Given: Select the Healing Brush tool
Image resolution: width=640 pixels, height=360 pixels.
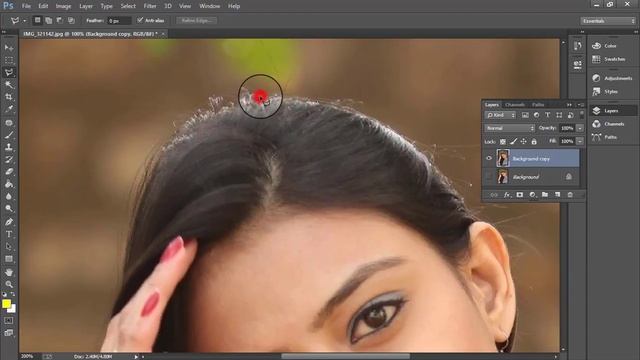Looking at the screenshot, I should coord(9,122).
